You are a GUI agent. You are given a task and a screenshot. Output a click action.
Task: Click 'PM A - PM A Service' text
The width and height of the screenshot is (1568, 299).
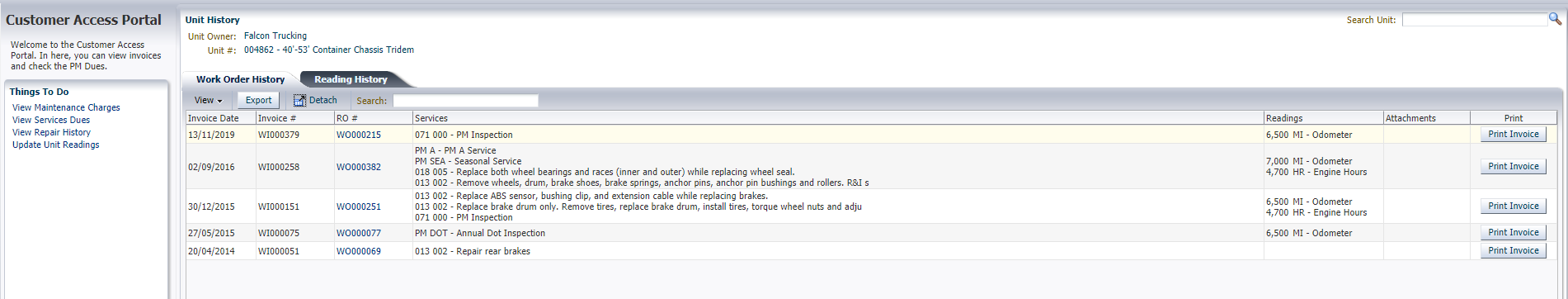455,150
